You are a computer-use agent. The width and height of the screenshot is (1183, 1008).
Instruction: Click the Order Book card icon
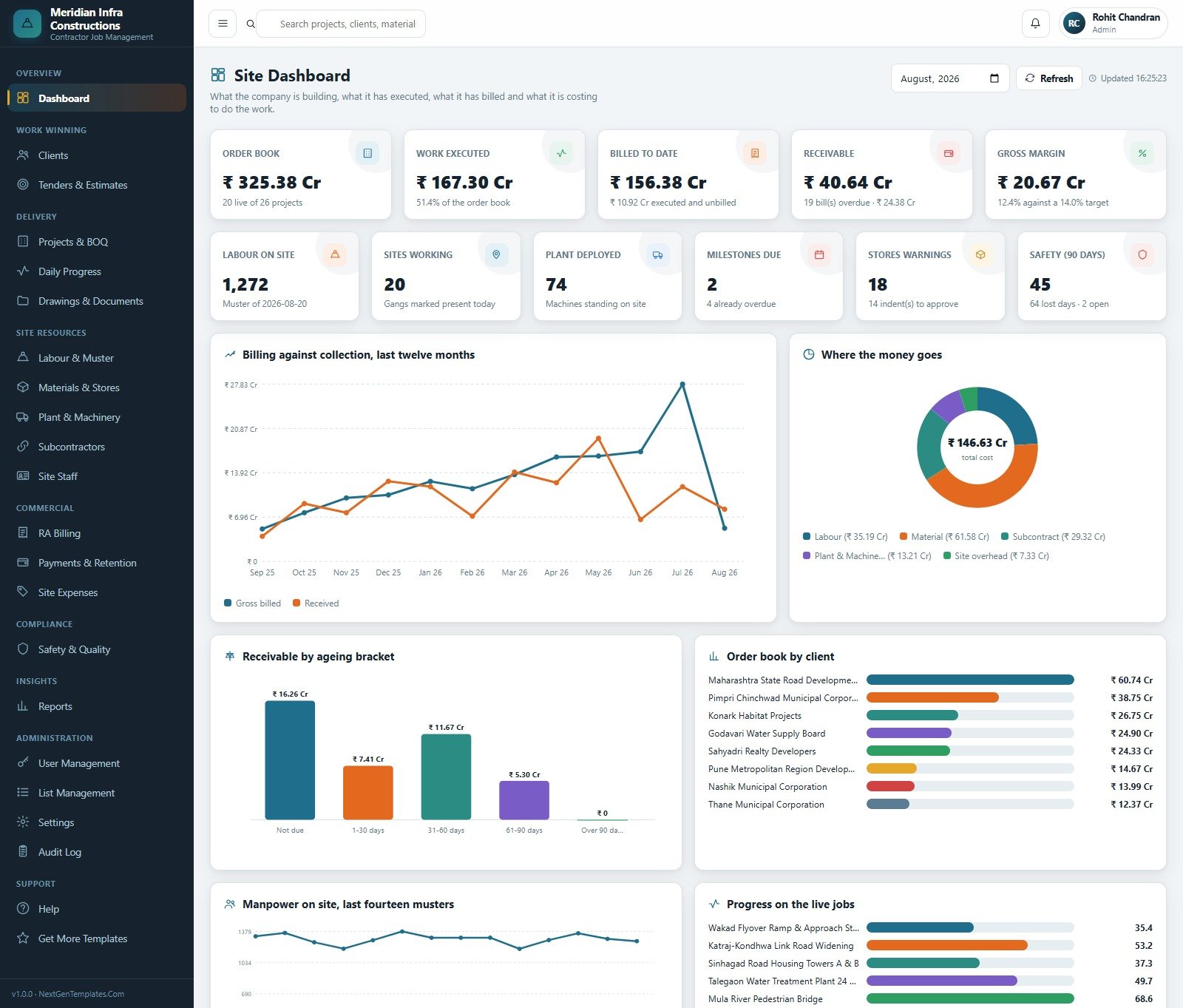pos(367,153)
